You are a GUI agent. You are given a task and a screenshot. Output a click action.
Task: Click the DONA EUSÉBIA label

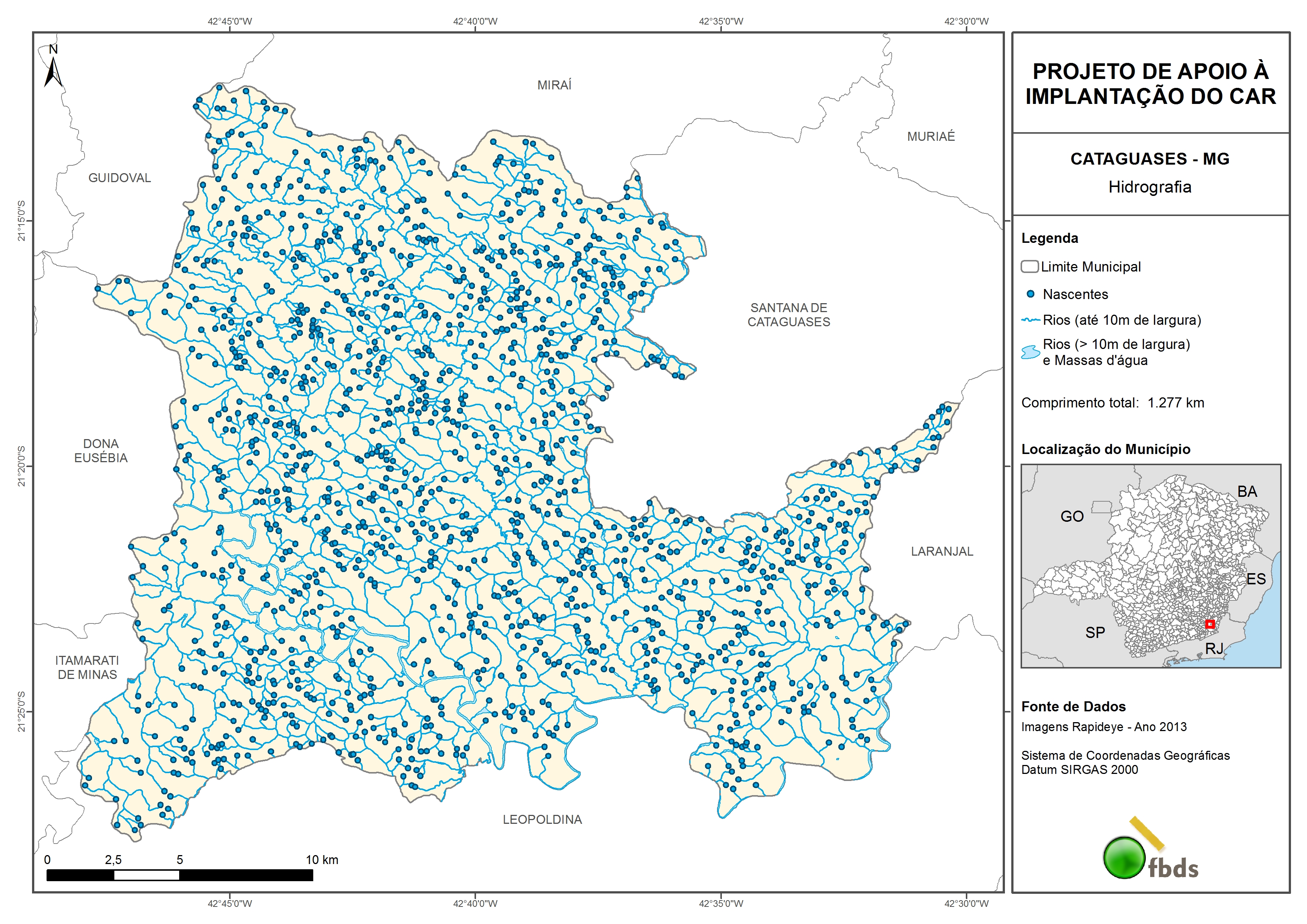(101, 451)
